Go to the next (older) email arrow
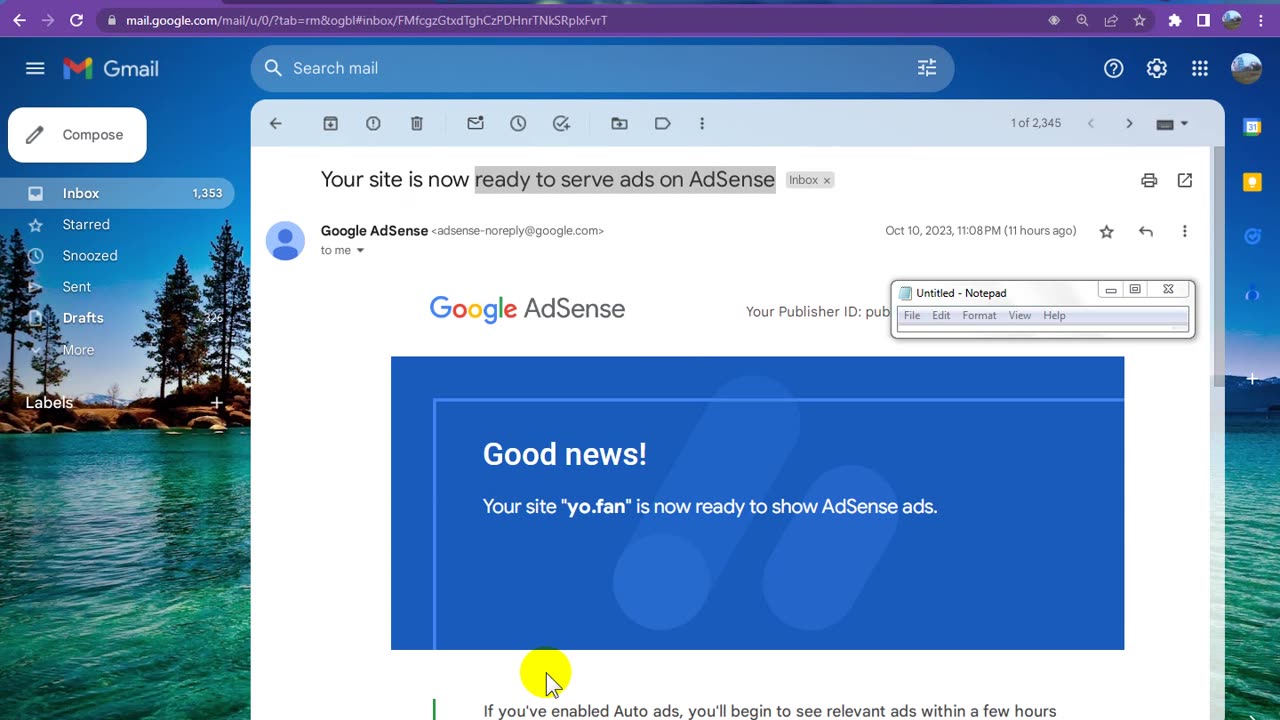This screenshot has height=720, width=1280. [x=1129, y=123]
